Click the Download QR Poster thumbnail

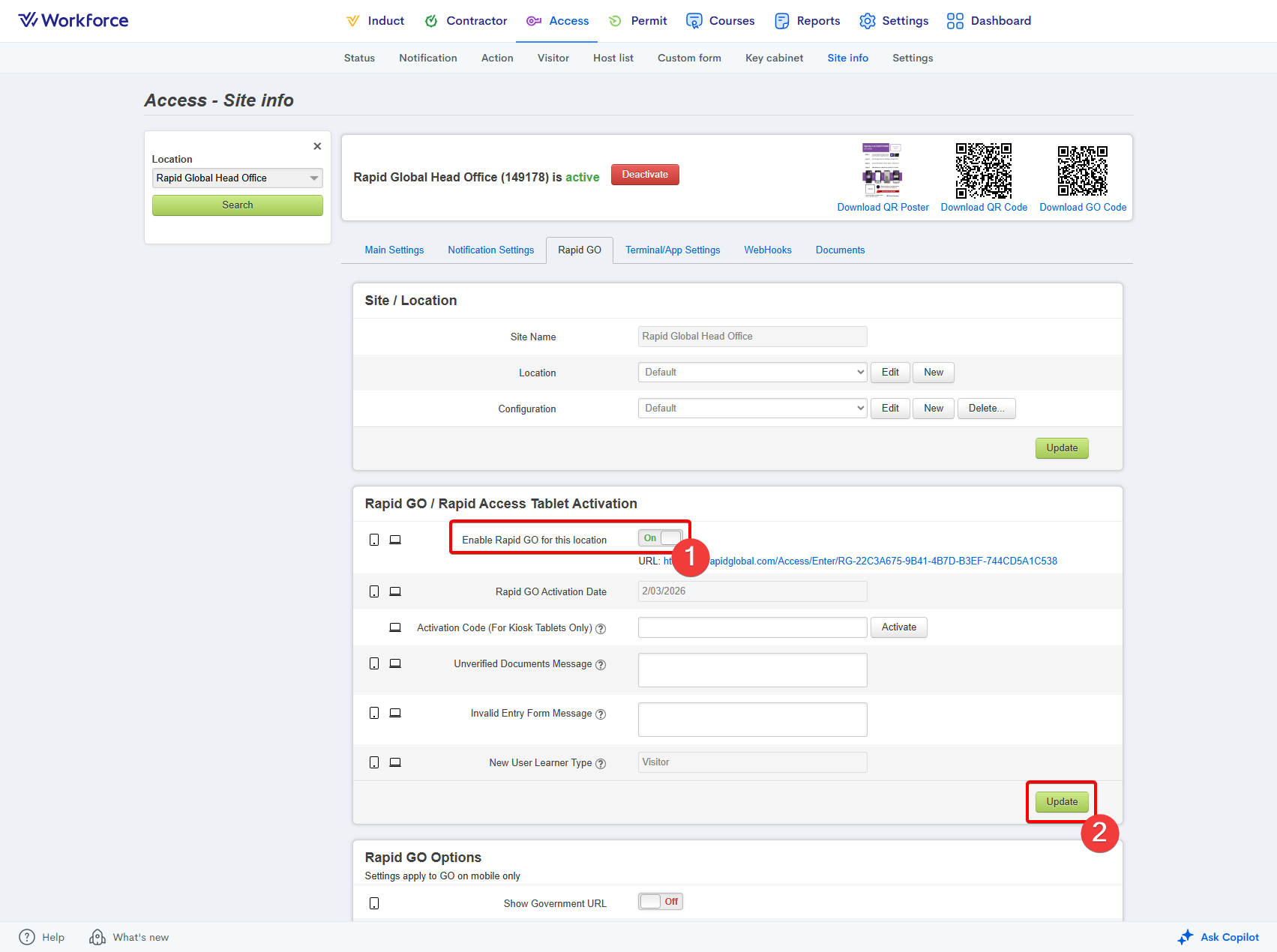(882, 170)
